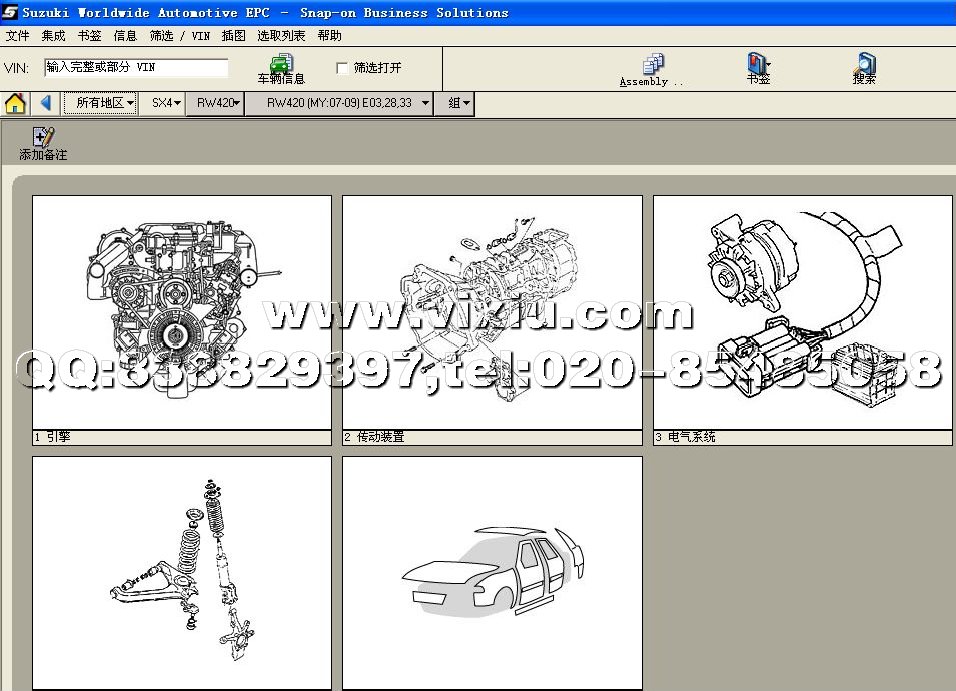
Task: Click the Suzuki logo in title bar
Action: point(10,13)
